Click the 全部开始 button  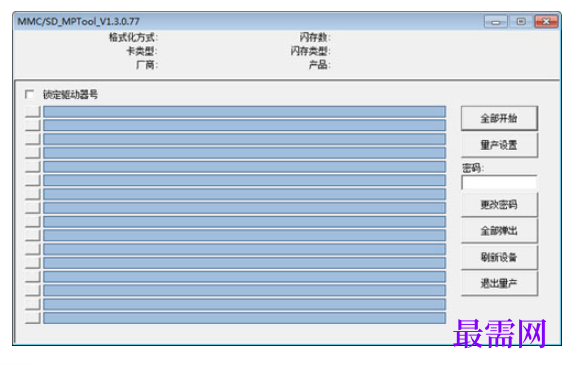pyautogui.click(x=499, y=118)
